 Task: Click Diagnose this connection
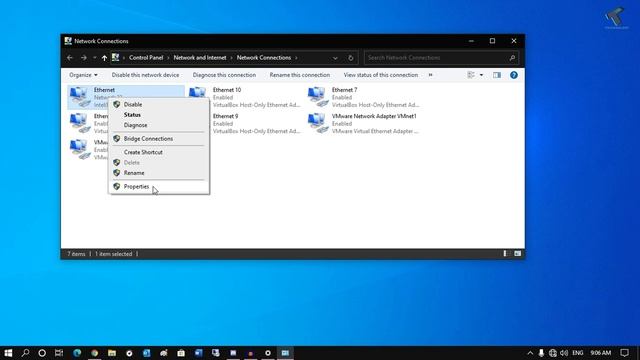point(224,75)
